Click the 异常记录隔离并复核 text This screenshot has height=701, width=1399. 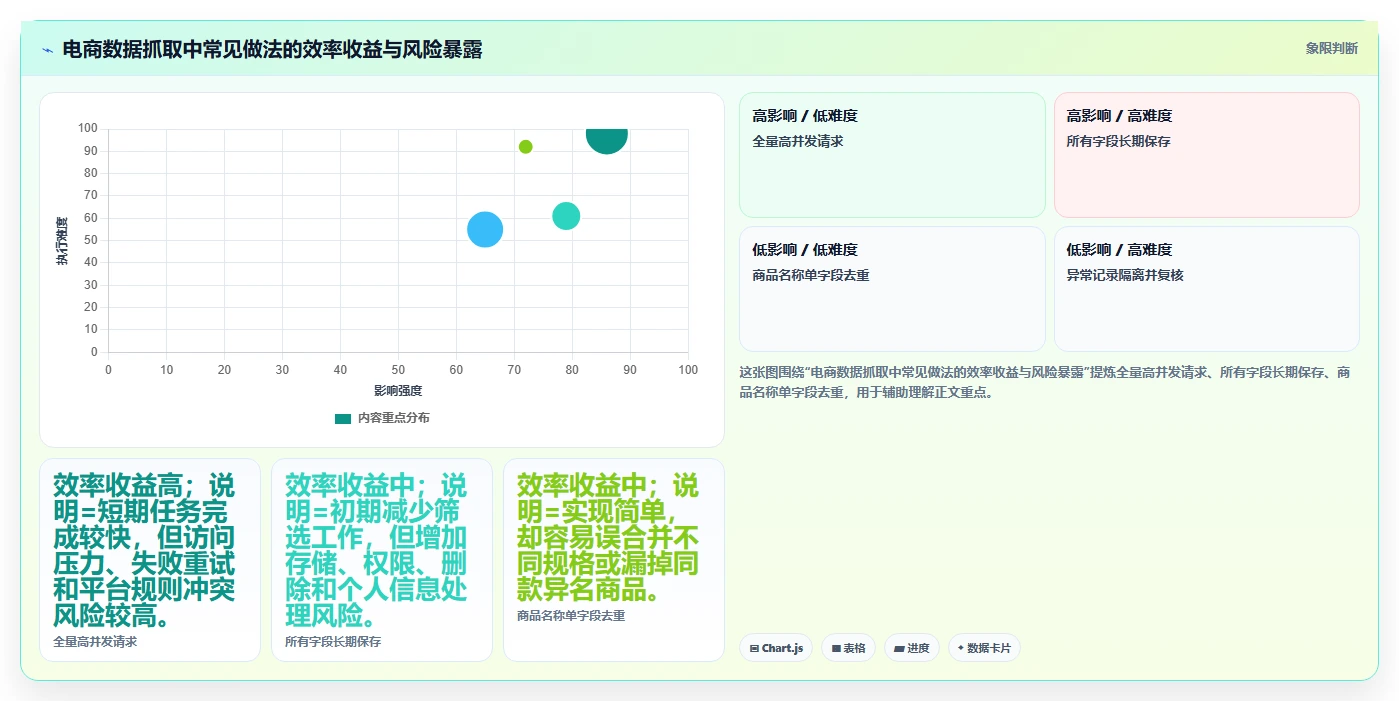(1125, 275)
